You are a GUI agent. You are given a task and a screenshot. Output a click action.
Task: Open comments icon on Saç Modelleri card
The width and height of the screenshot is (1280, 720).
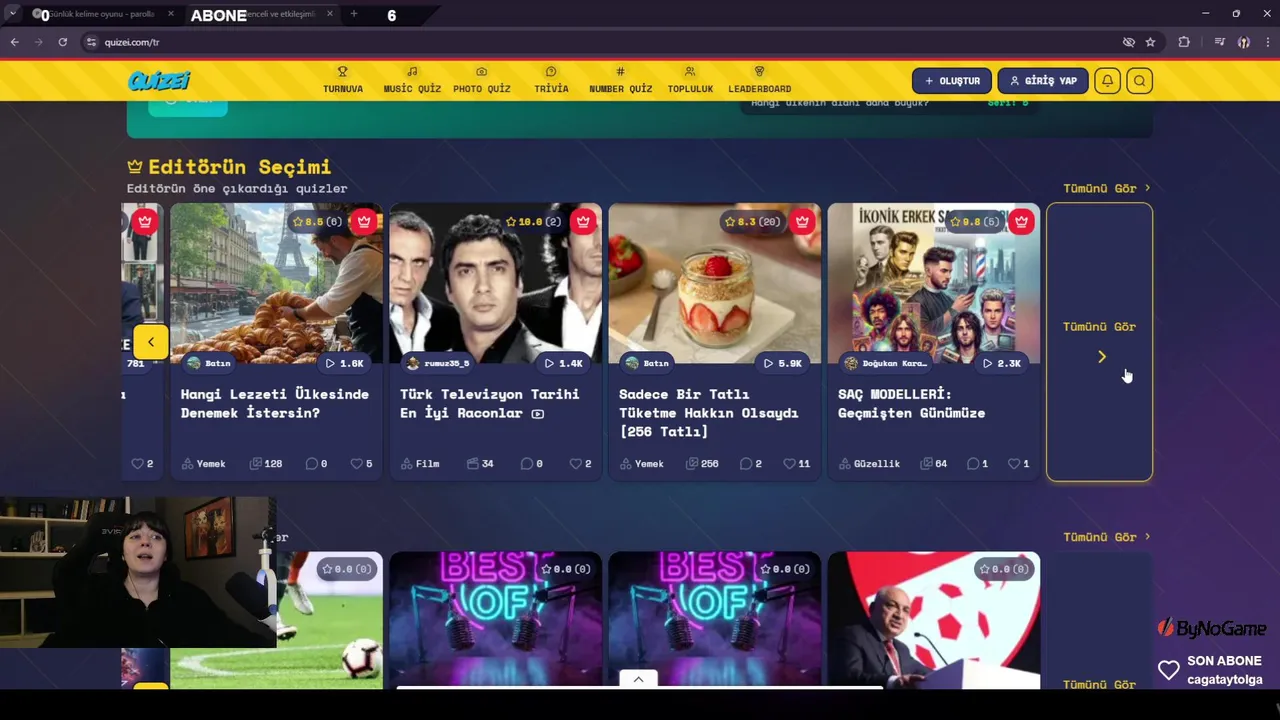coord(976,464)
